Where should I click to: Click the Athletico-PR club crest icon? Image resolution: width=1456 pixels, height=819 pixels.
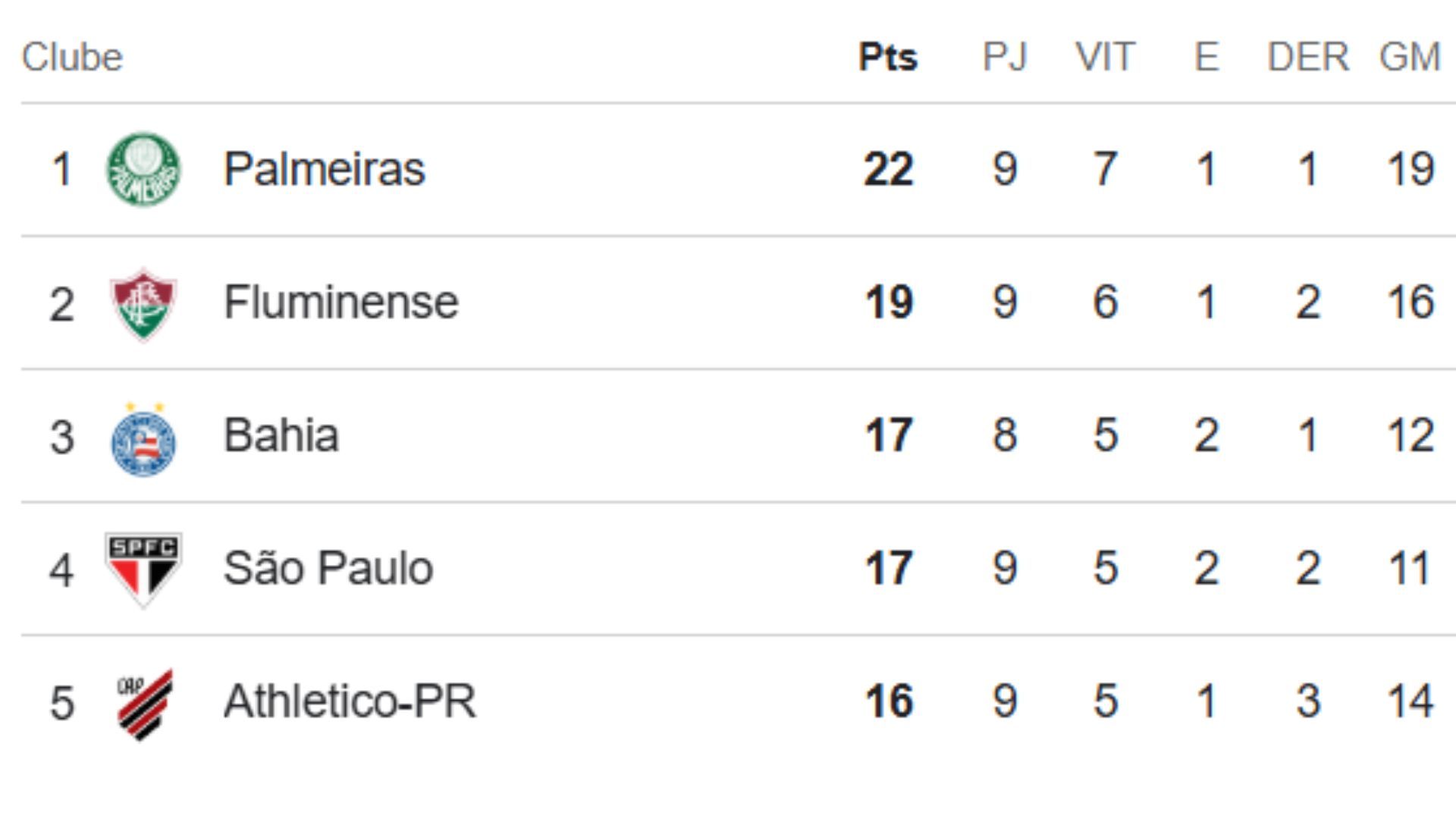(x=145, y=703)
